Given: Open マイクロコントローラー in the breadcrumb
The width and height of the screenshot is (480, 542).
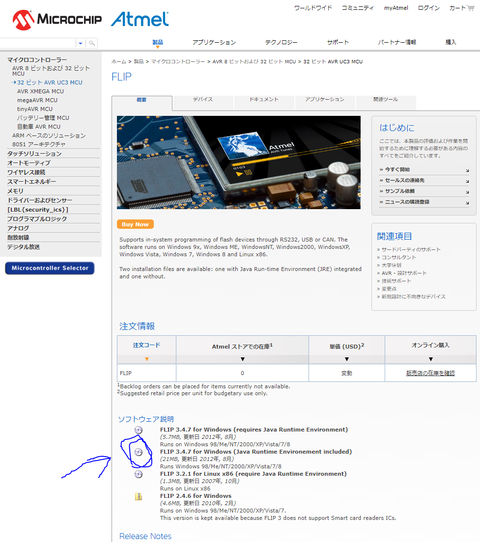Looking at the screenshot, I should 178,62.
